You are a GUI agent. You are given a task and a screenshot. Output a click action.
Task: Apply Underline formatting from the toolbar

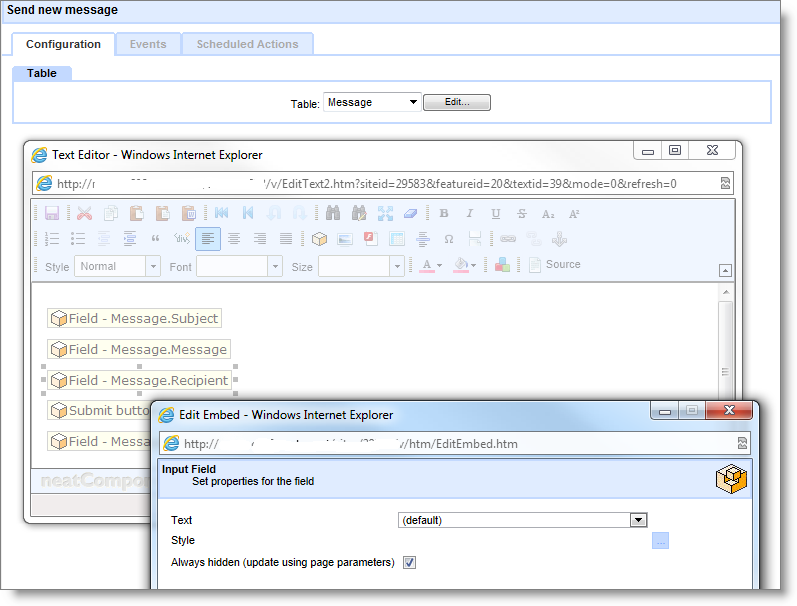click(496, 213)
